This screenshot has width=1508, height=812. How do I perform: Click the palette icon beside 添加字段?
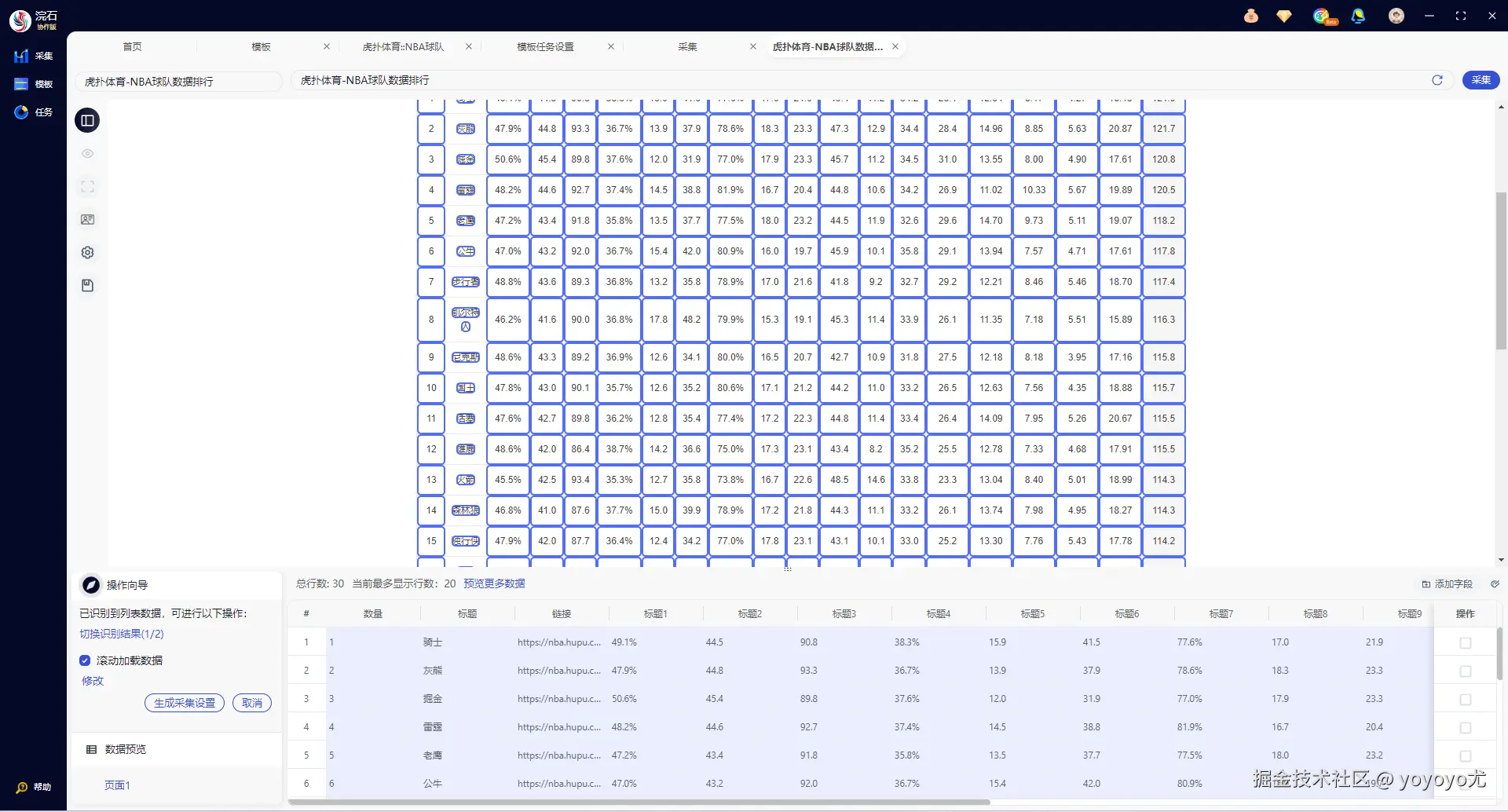[1495, 584]
